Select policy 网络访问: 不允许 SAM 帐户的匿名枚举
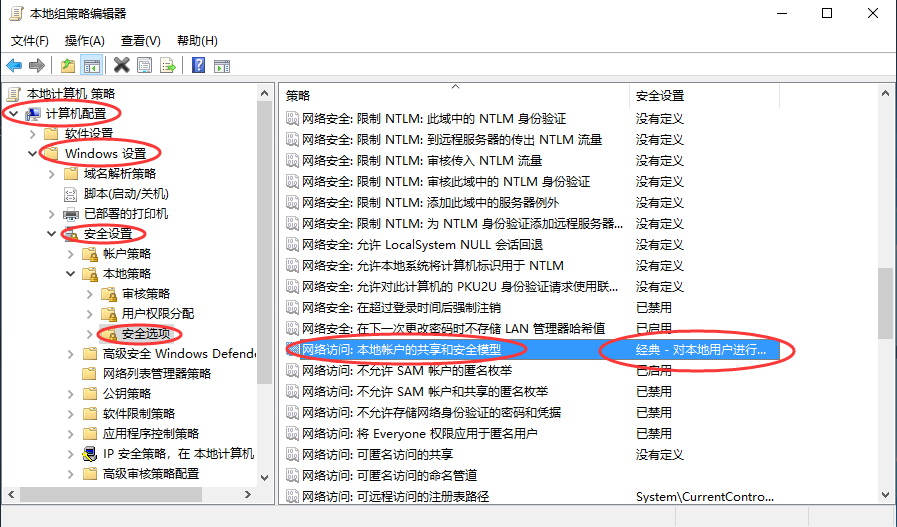The image size is (897, 527). [406, 371]
